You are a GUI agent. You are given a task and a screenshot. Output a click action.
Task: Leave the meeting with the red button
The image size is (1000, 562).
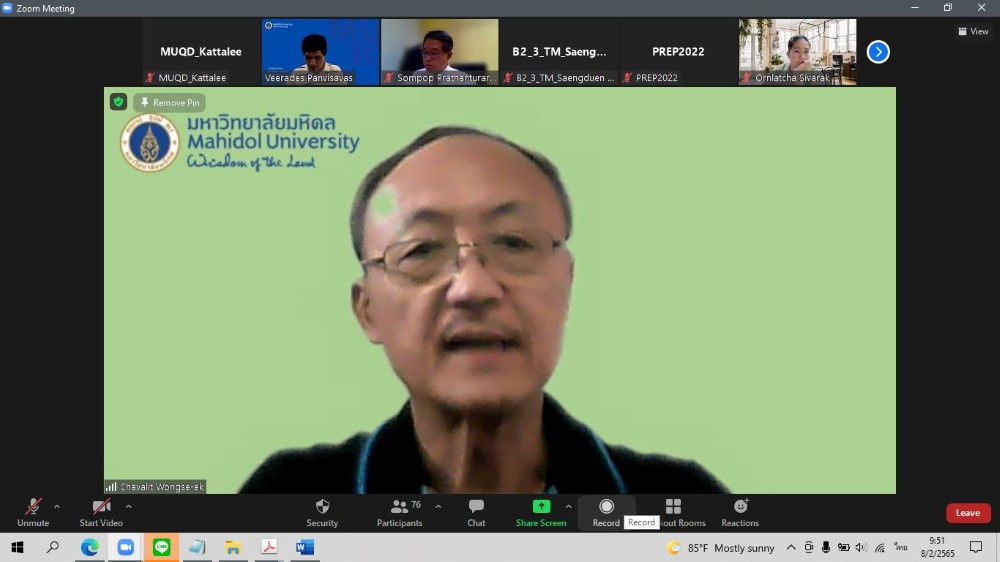click(x=967, y=513)
